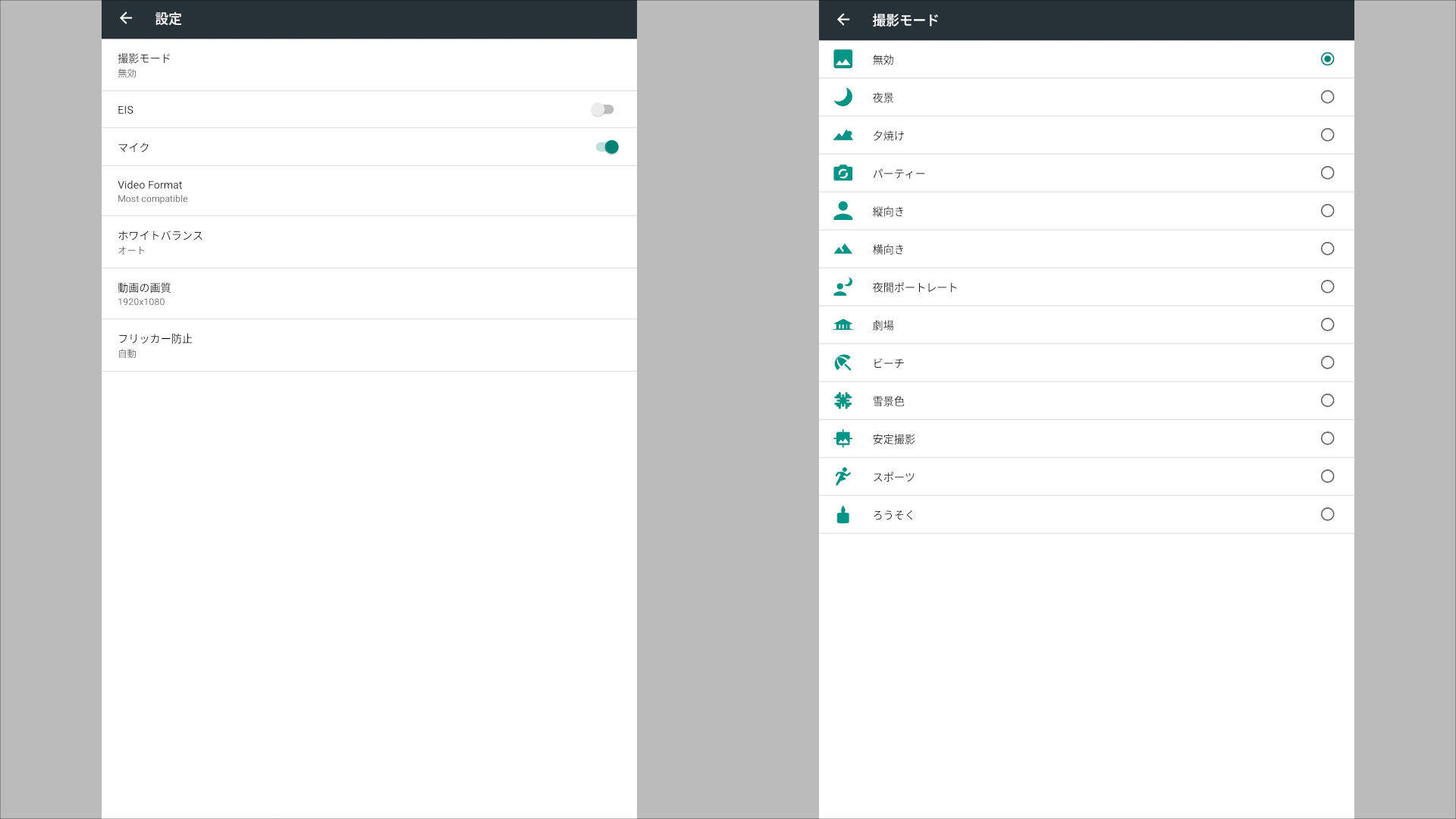Viewport: 1456px width, 819px height.
Task: Select the 夜間ポートレート list item label
Action: tap(915, 287)
